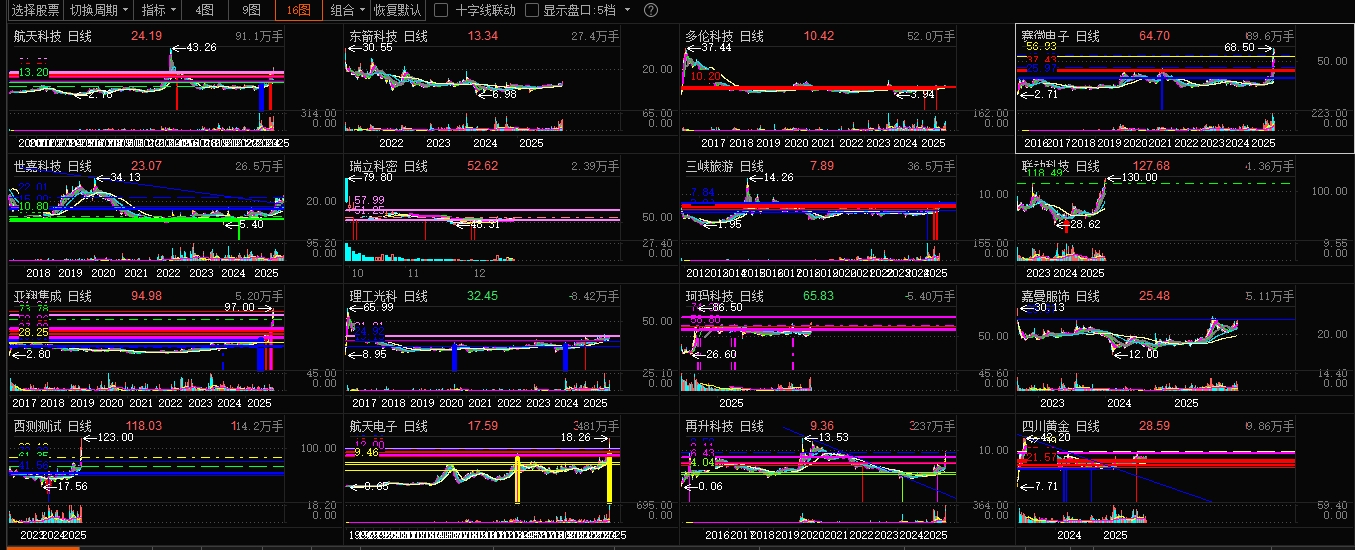Click price 7.89 in 三峡旅游 panel

click(821, 166)
